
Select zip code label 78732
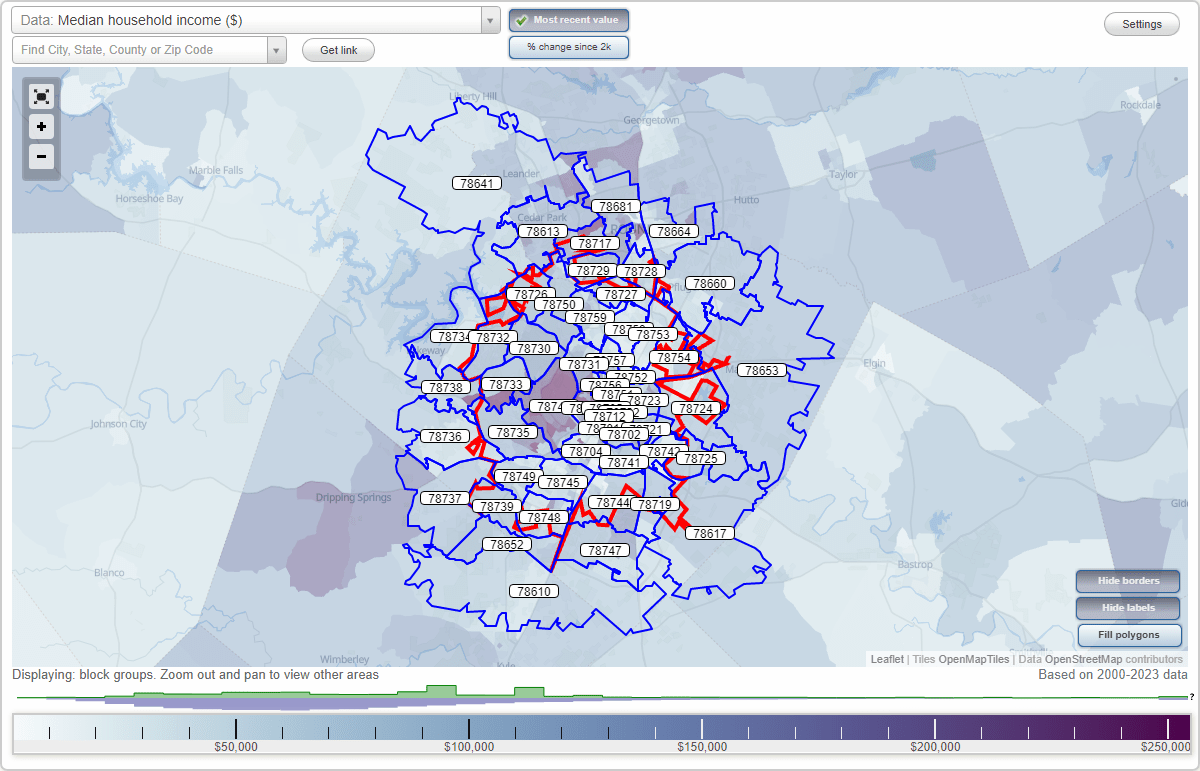[492, 337]
